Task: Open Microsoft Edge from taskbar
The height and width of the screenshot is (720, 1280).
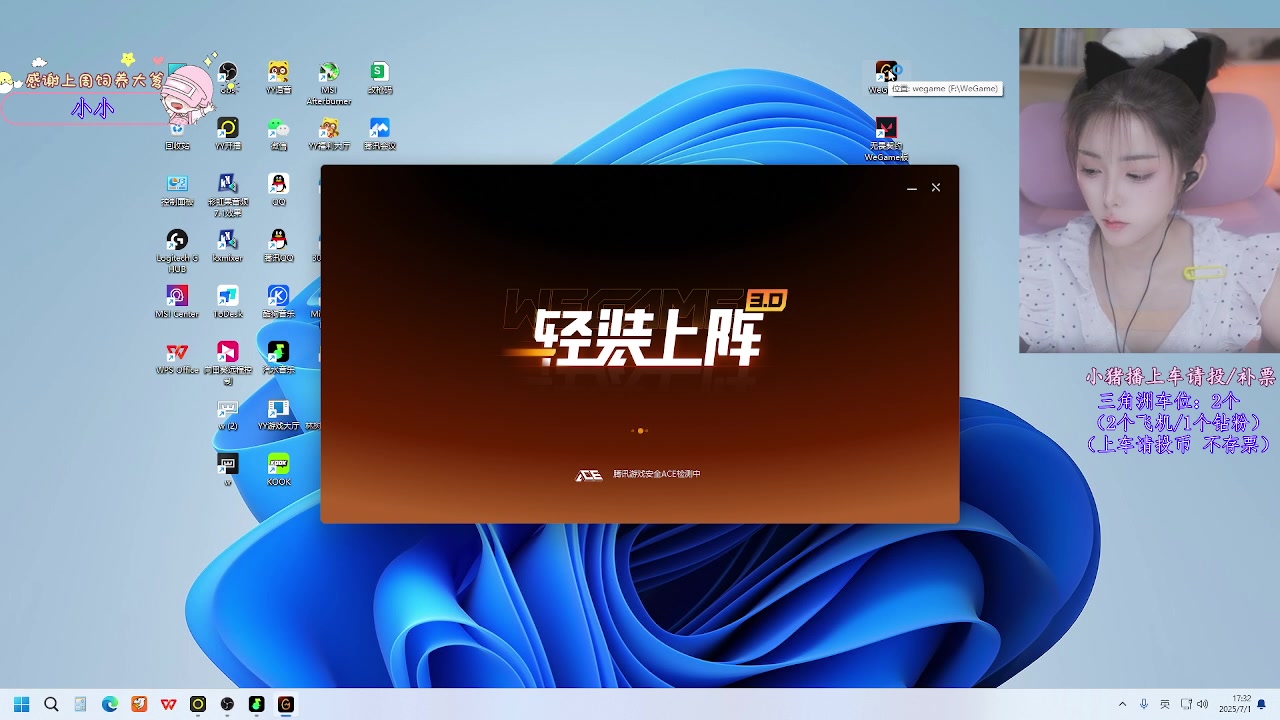Action: [110, 704]
